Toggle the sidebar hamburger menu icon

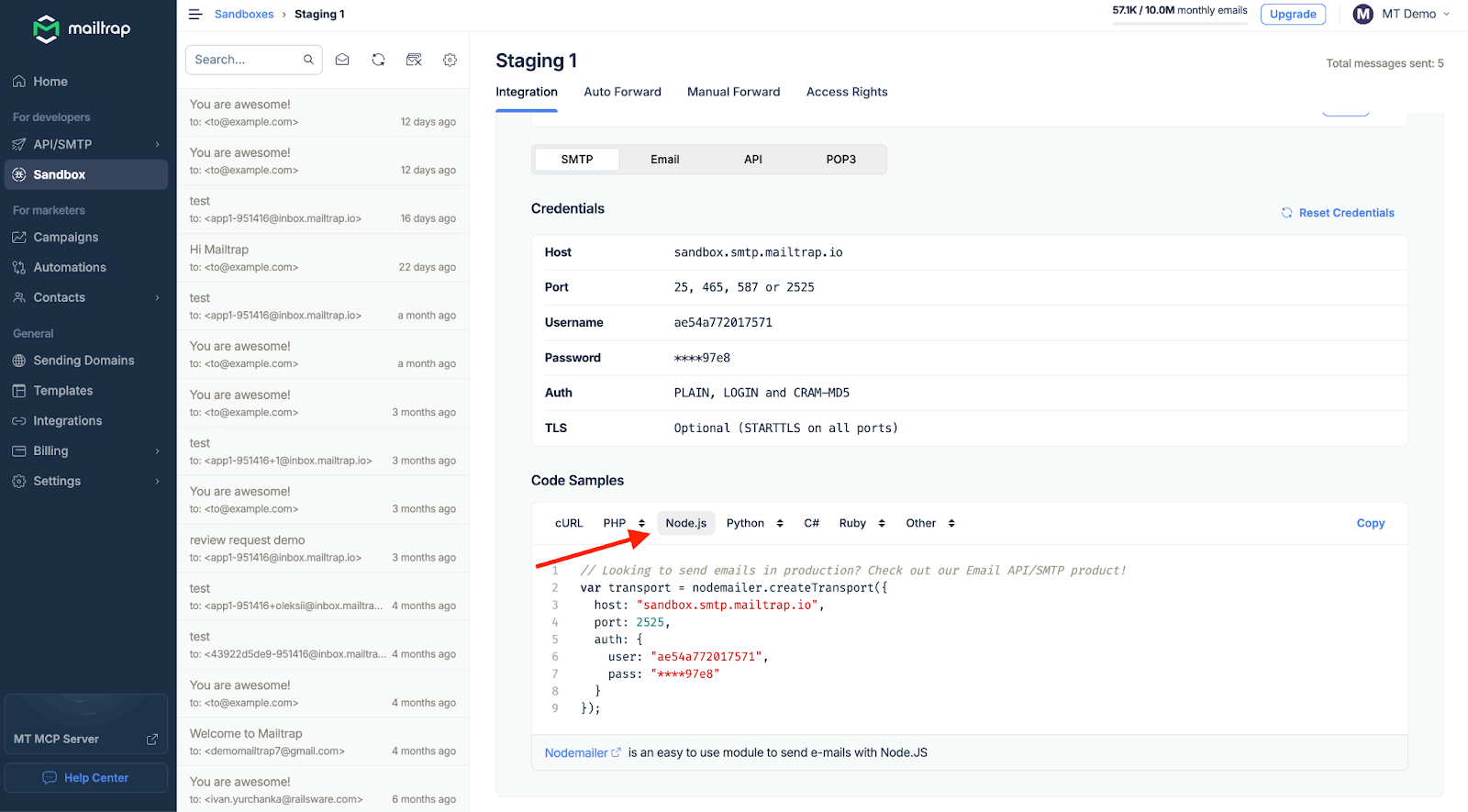(x=195, y=15)
